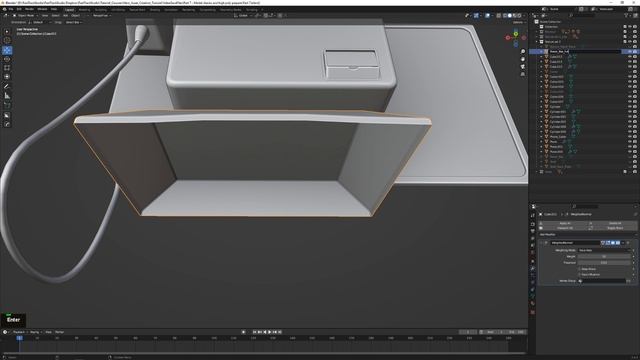The width and height of the screenshot is (640, 360).
Task: Enable the Keep Sharp checkbox
Action: [579, 269]
